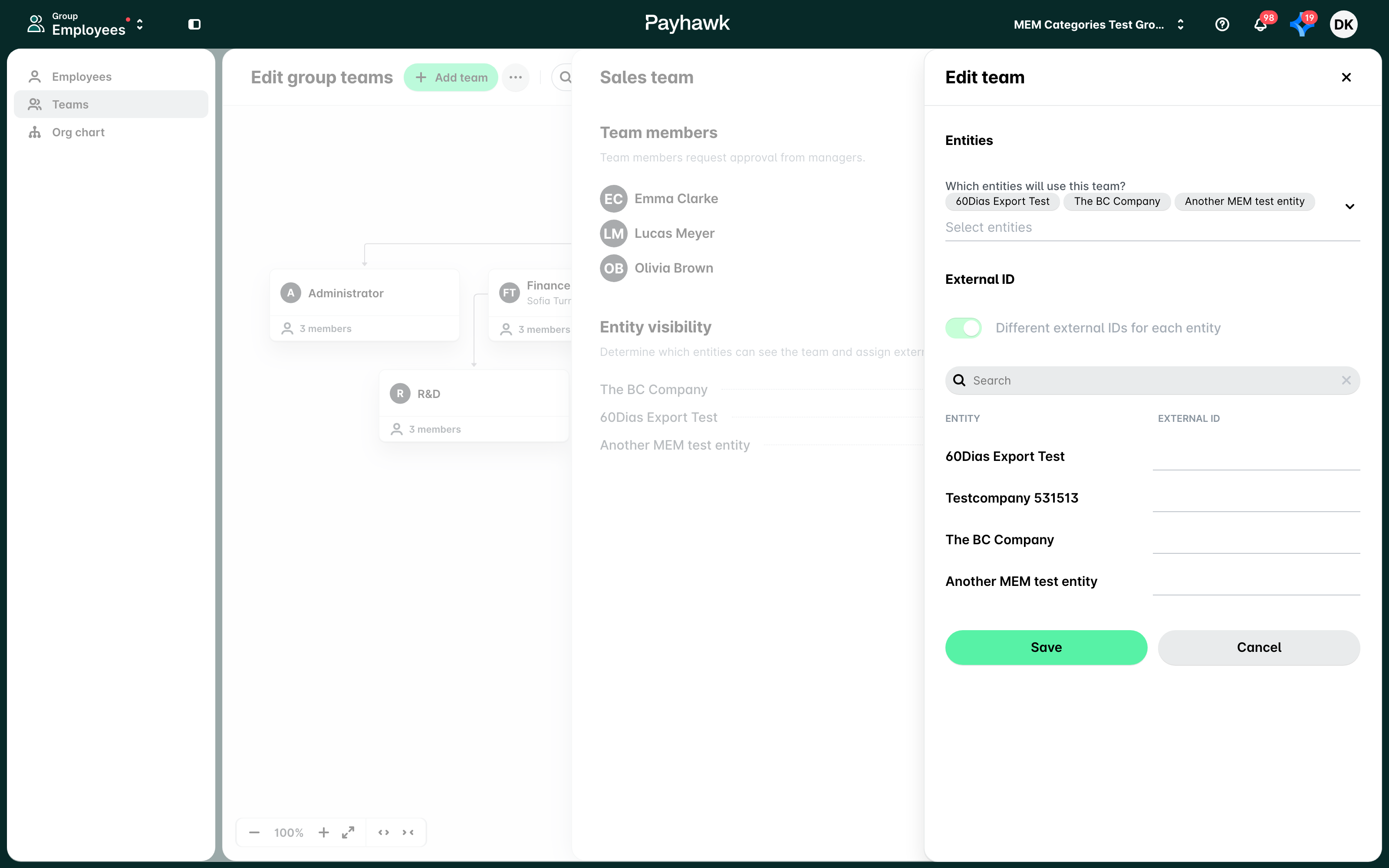The image size is (1389, 868).
Task: Click the search teams magnifier icon
Action: pyautogui.click(x=565, y=78)
